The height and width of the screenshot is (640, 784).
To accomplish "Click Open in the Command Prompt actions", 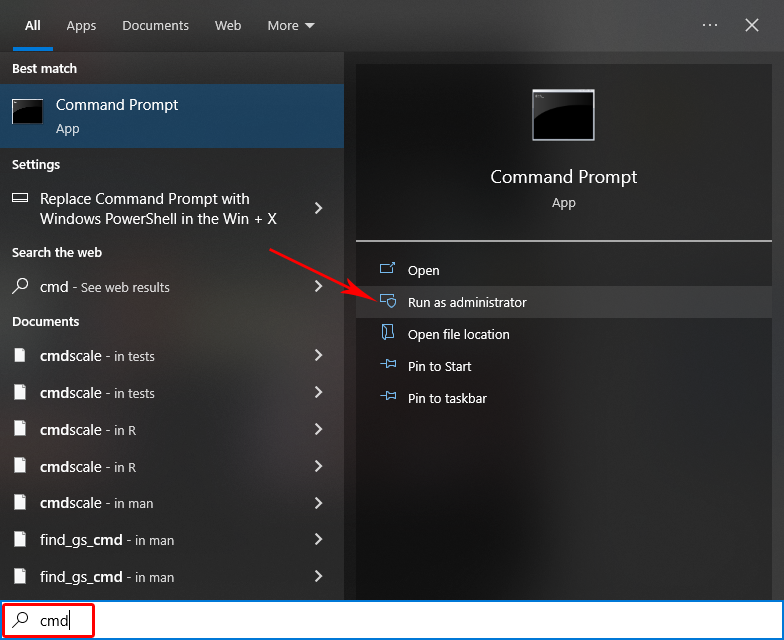I will tap(564, 270).
